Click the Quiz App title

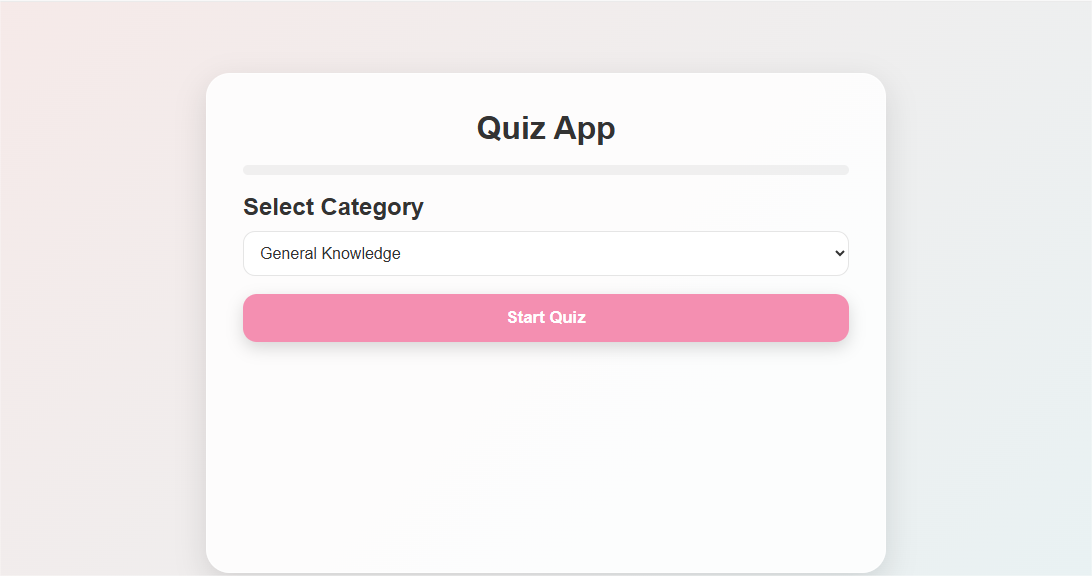tap(545, 128)
